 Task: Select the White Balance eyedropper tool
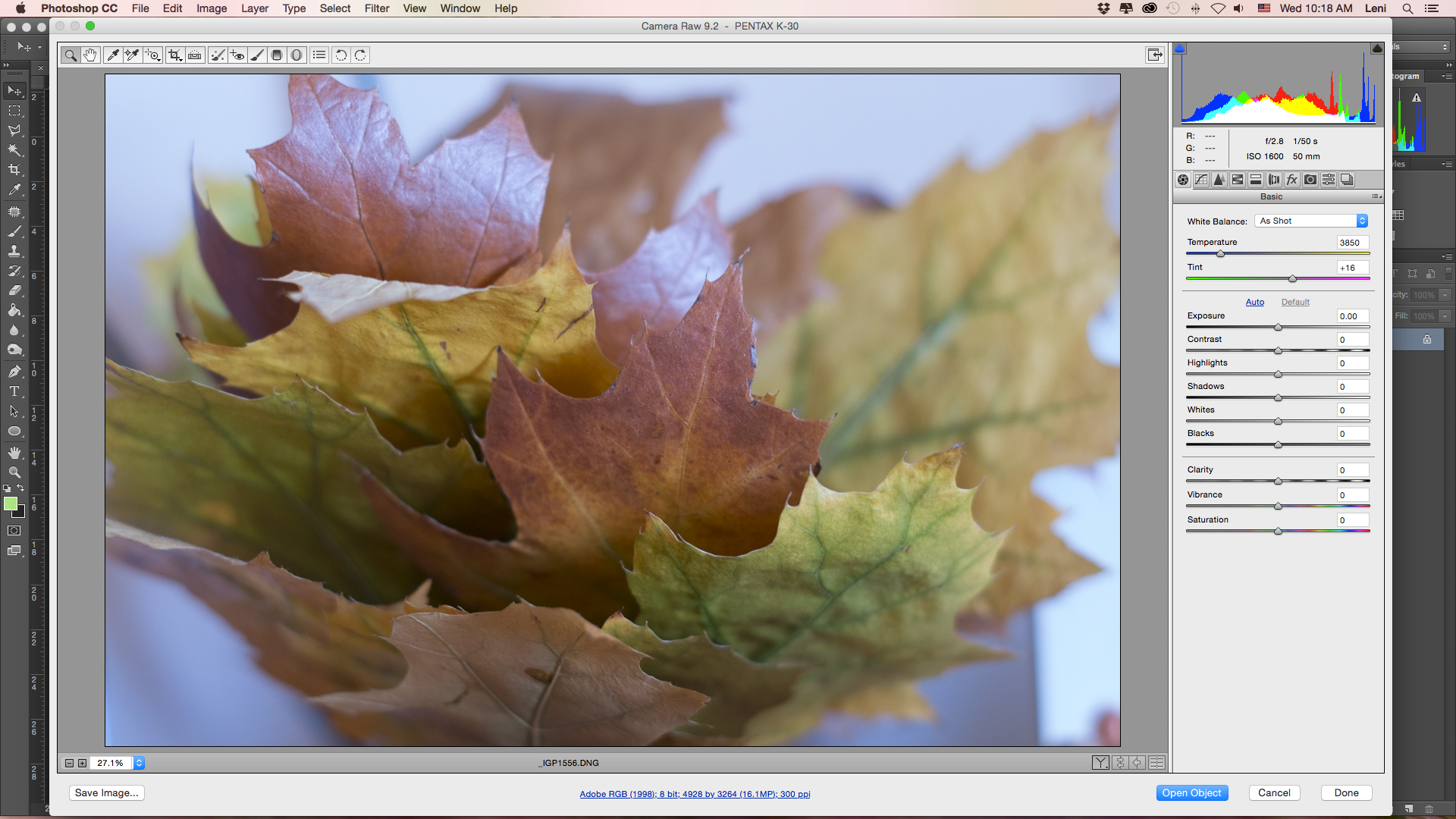112,55
